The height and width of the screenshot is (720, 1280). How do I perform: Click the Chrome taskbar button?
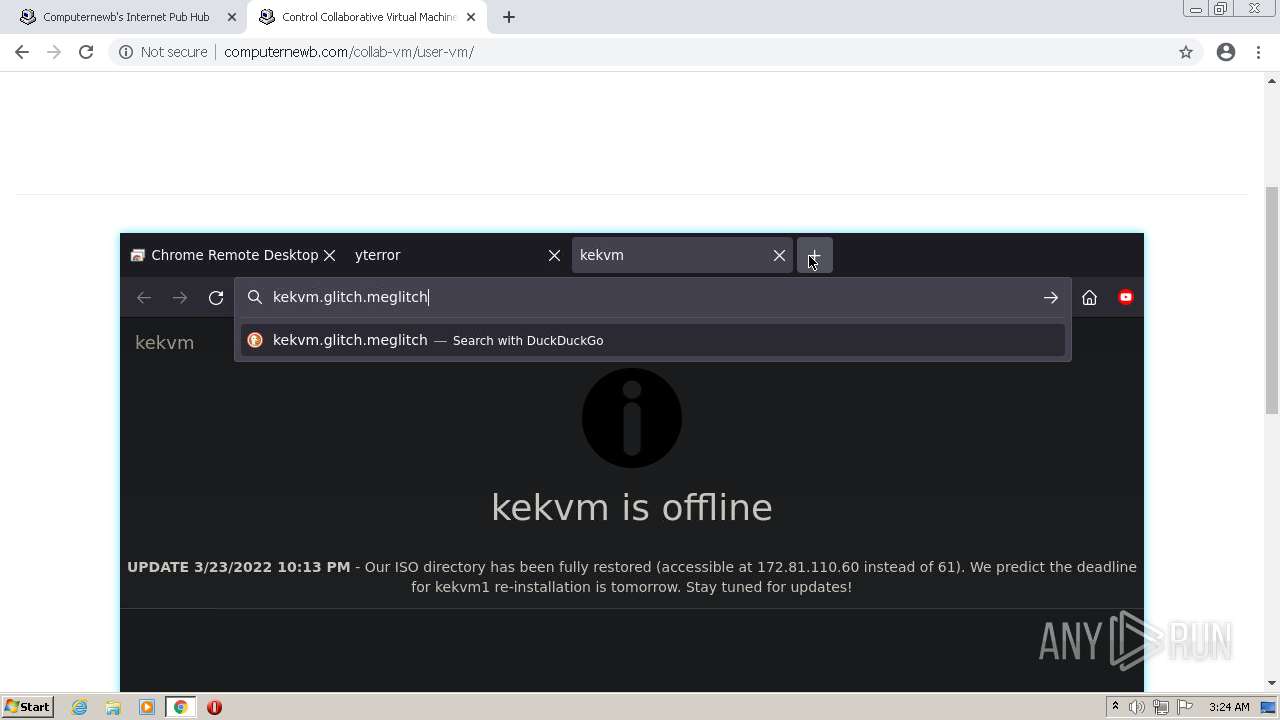181,707
